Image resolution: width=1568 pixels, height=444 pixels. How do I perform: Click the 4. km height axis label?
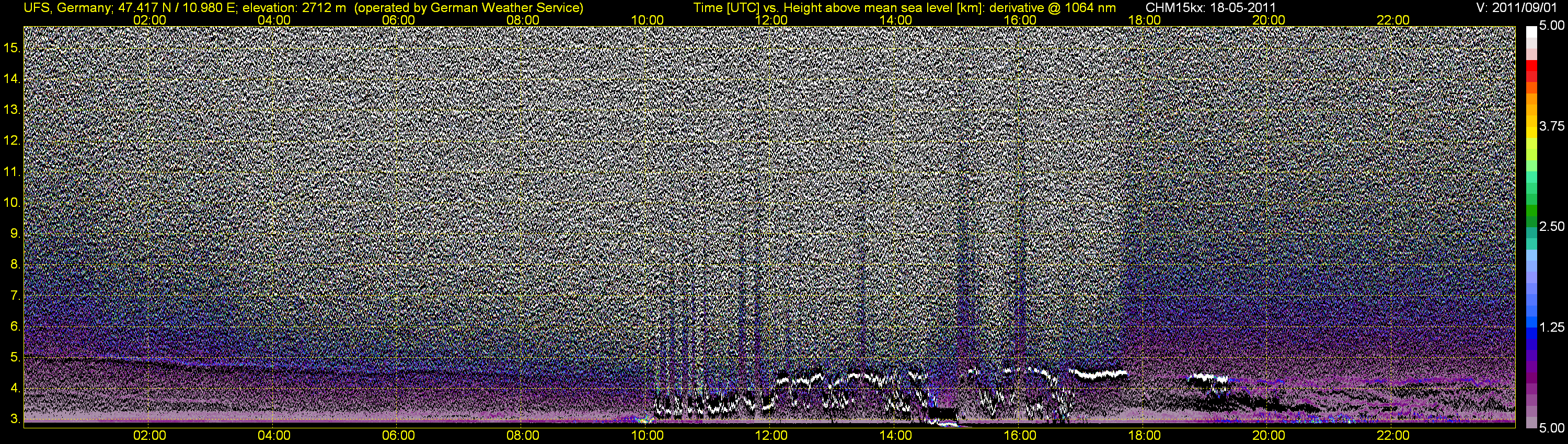[15, 389]
